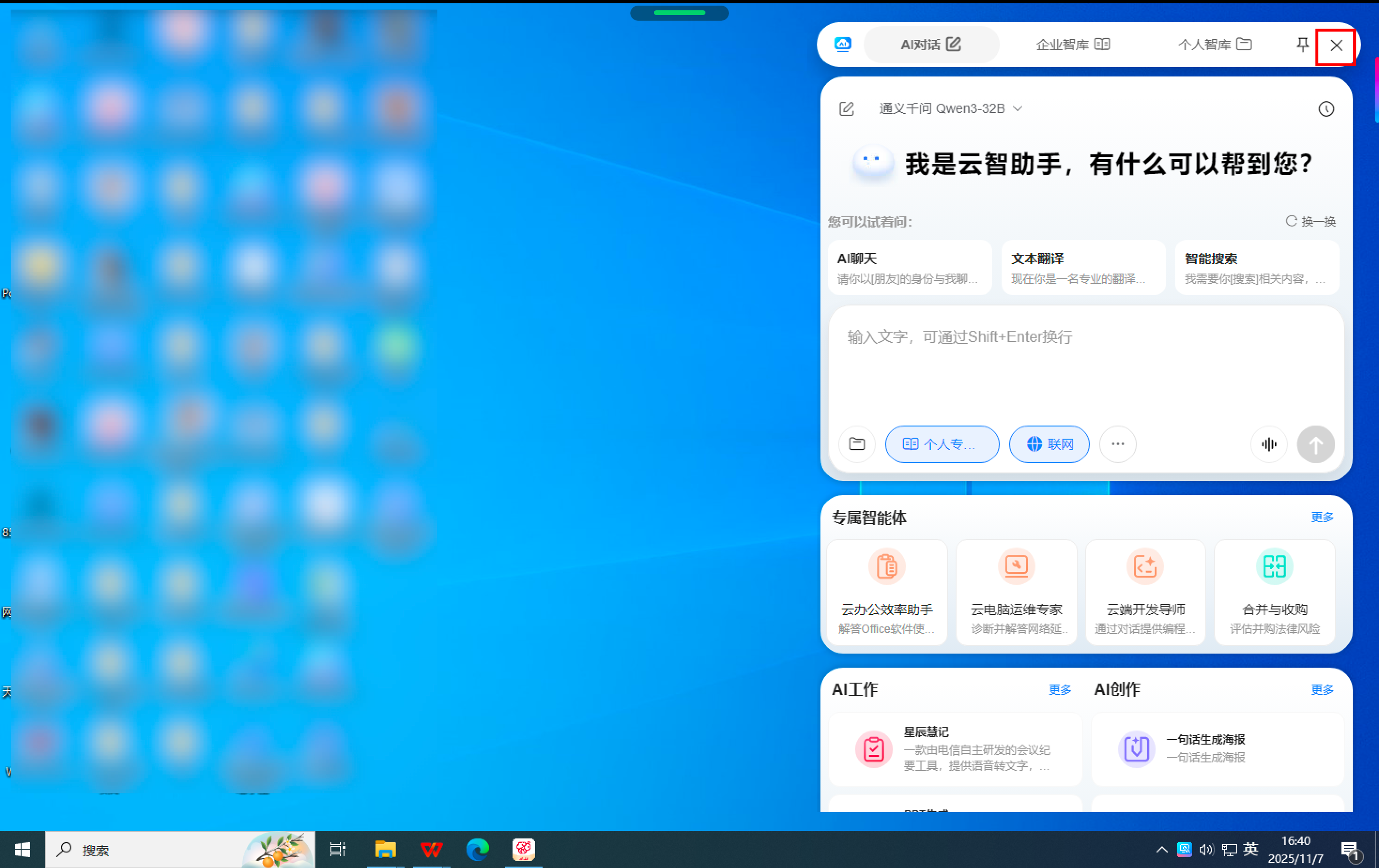Switch to 企业智库 tab
This screenshot has width=1379, height=868.
[x=1072, y=45]
